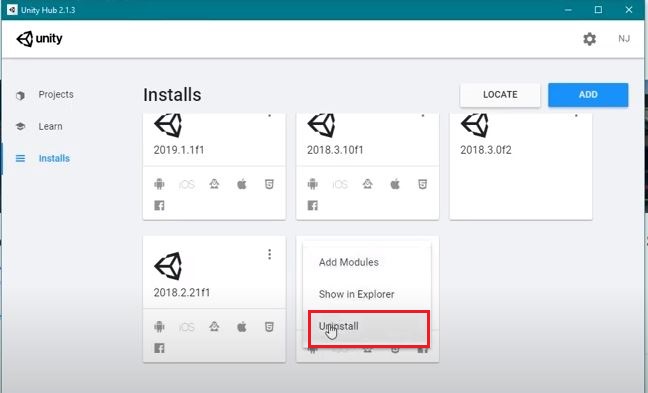Click Apple macOS module icon on 2018.3.10f1
Viewport: 648px width, 393px height.
point(395,184)
